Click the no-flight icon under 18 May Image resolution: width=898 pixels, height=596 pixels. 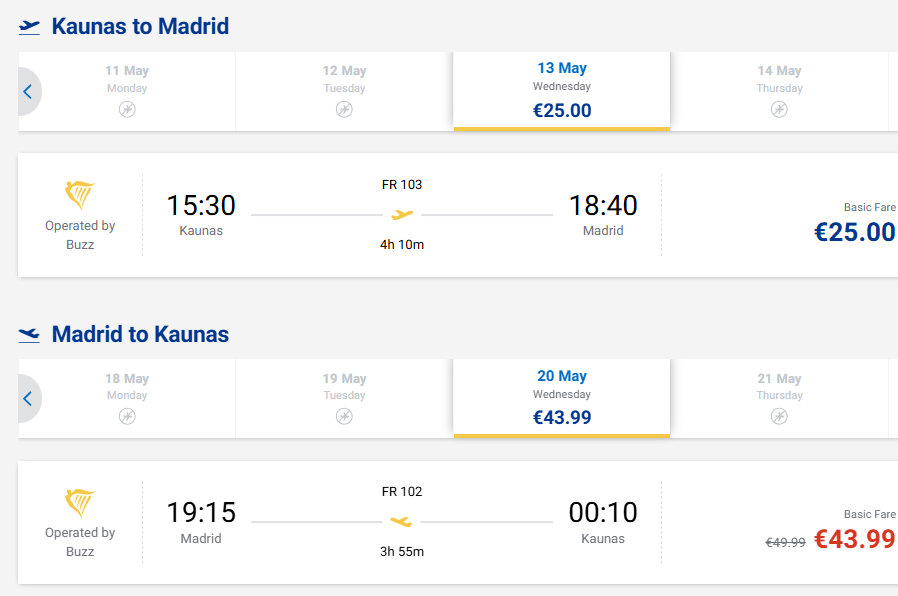(x=127, y=416)
